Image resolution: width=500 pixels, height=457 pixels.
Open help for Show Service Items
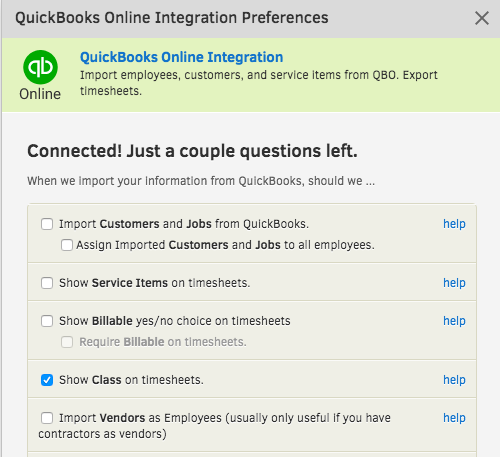(x=454, y=283)
